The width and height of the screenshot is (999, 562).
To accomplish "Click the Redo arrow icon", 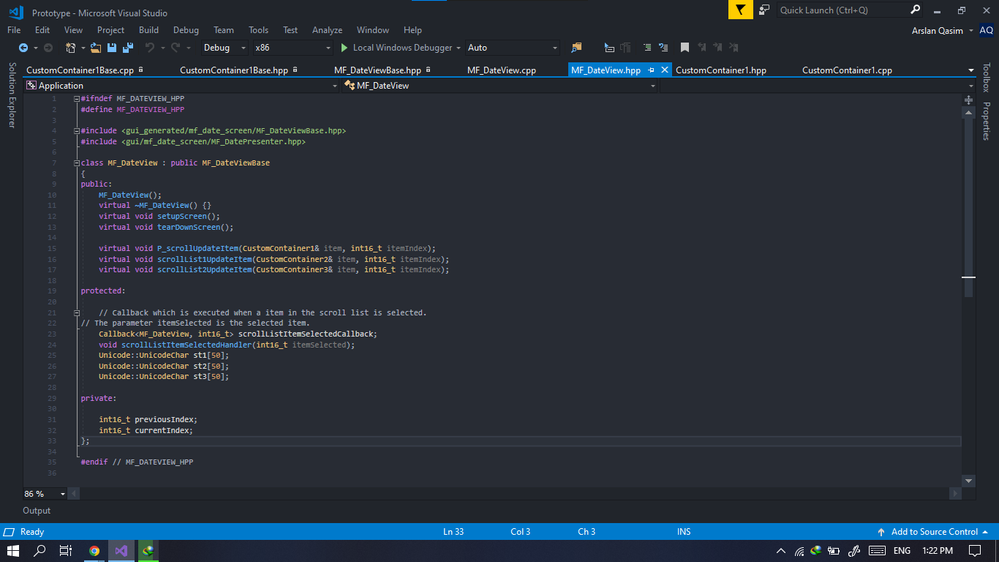I will click(x=175, y=48).
